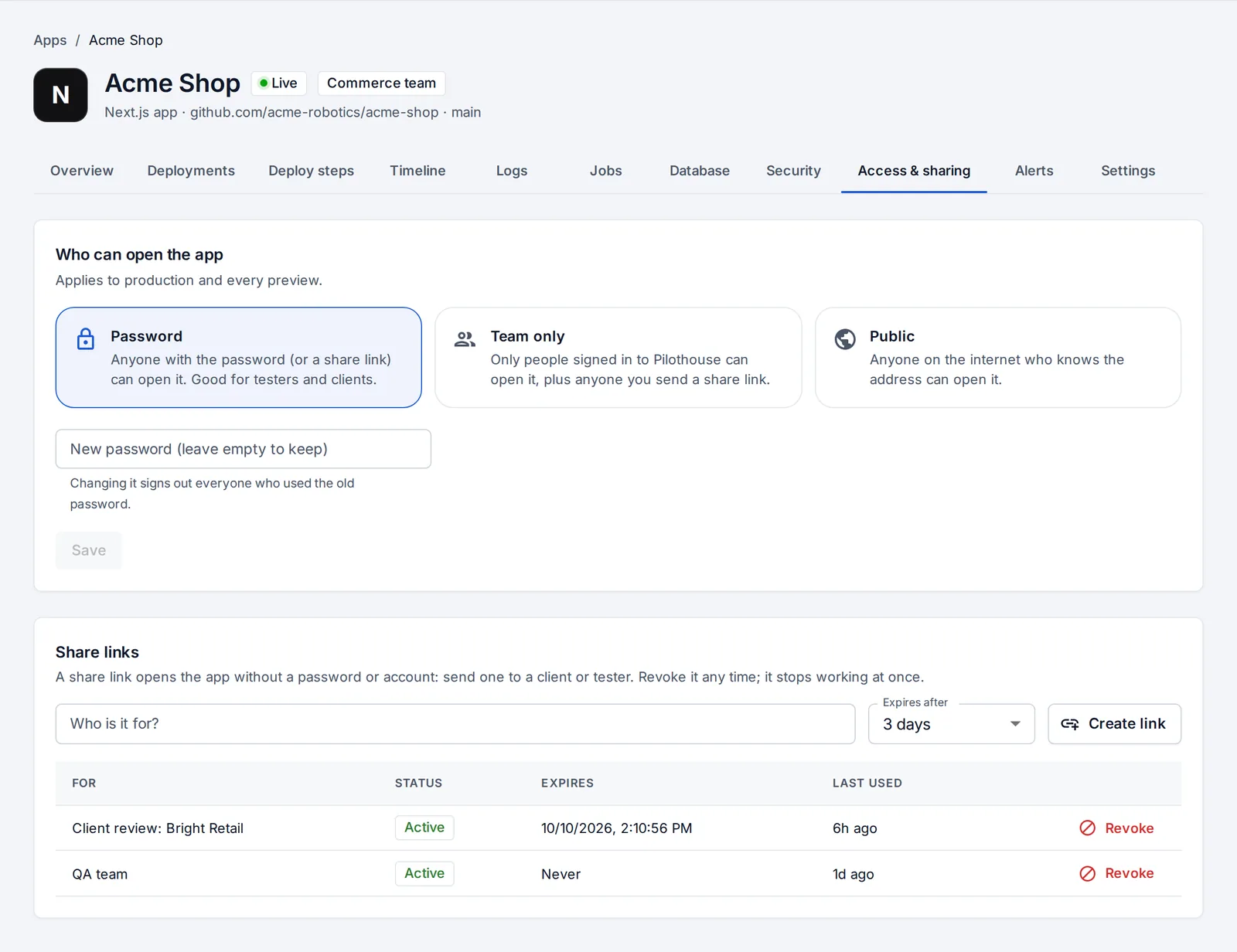Click the globe icon on Public card
Screen dimensions: 1237x952
(845, 338)
